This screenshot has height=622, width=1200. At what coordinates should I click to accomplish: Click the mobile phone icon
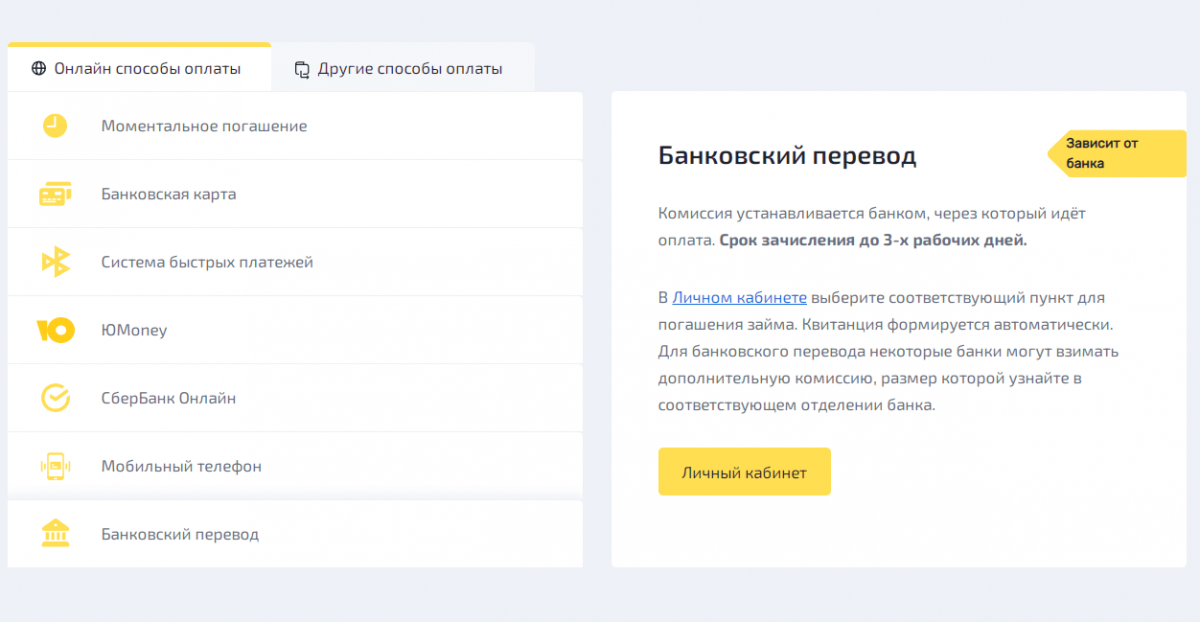[x=55, y=466]
